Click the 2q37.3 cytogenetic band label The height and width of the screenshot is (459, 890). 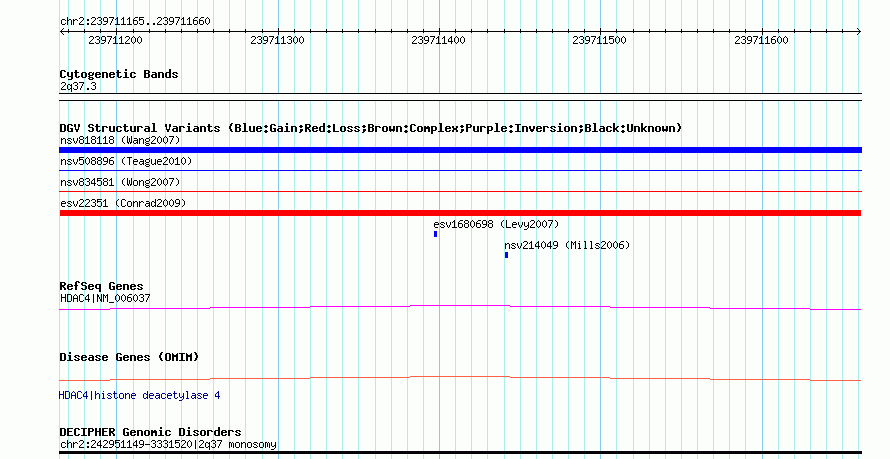(x=78, y=86)
